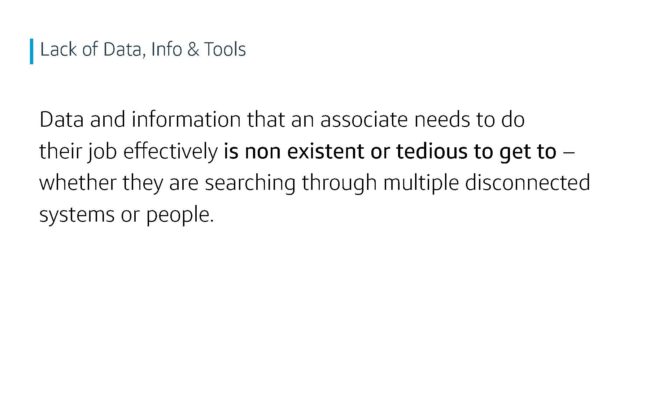650x406 pixels.
Task: Select the "Lack of Data, Info & Tools" heading
Action: point(143,49)
